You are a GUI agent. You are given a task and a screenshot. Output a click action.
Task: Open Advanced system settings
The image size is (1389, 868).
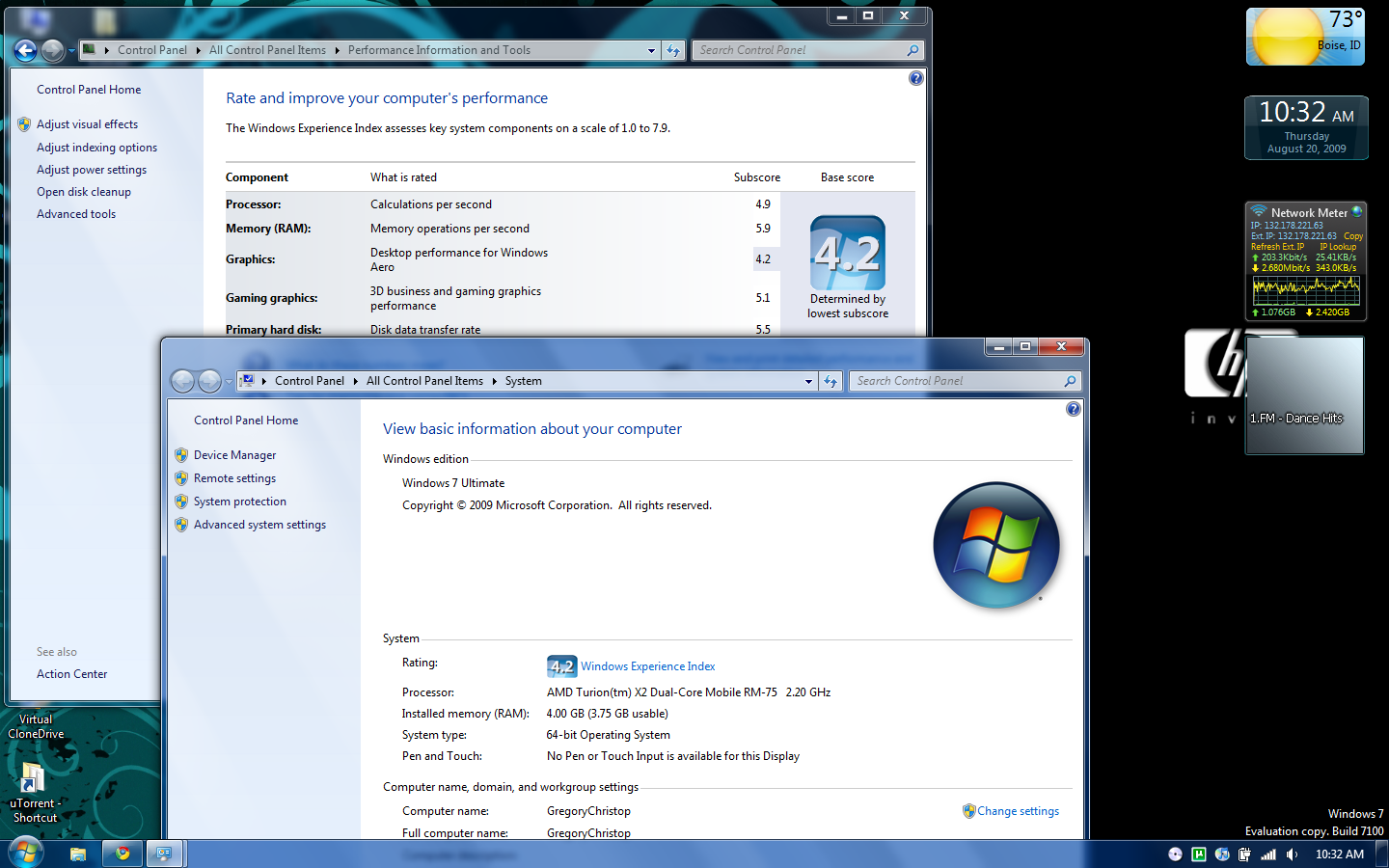click(x=259, y=525)
